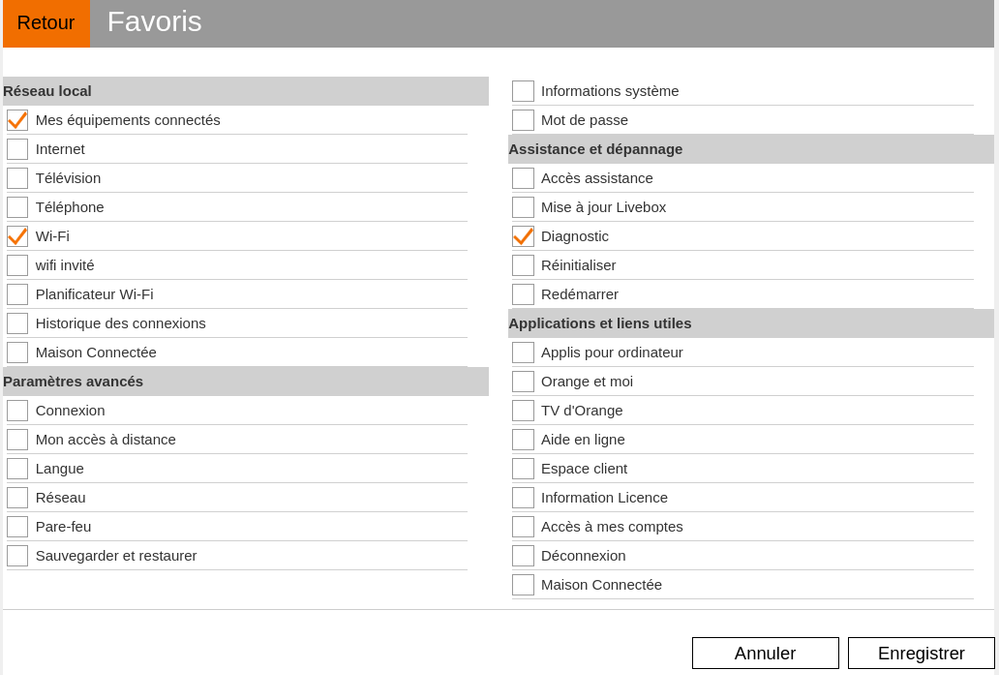Viewport: 999px width, 675px height.
Task: Uncheck the Diagnostic favorite
Action: pos(523,236)
